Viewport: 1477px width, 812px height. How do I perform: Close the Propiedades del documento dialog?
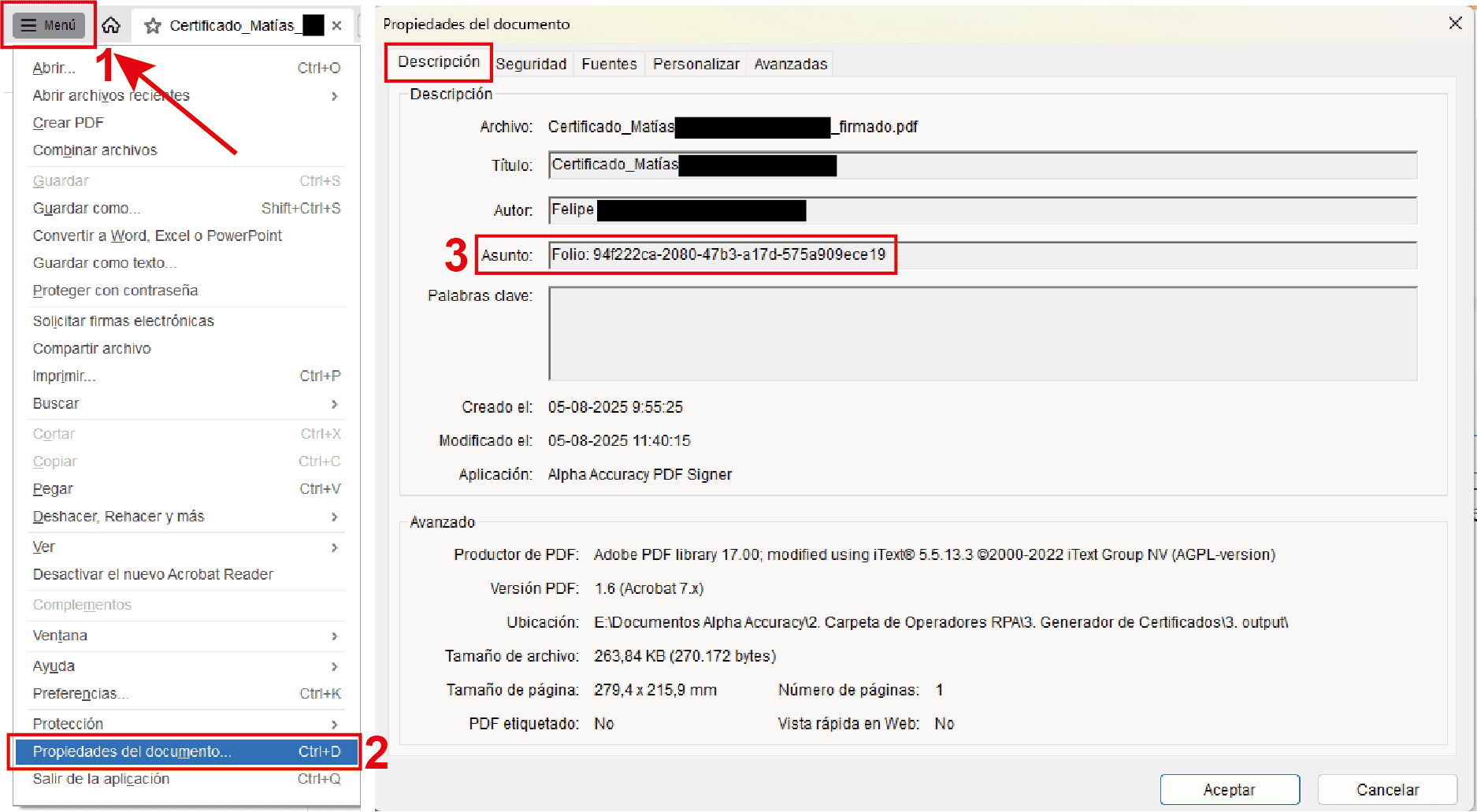pos(1455,24)
